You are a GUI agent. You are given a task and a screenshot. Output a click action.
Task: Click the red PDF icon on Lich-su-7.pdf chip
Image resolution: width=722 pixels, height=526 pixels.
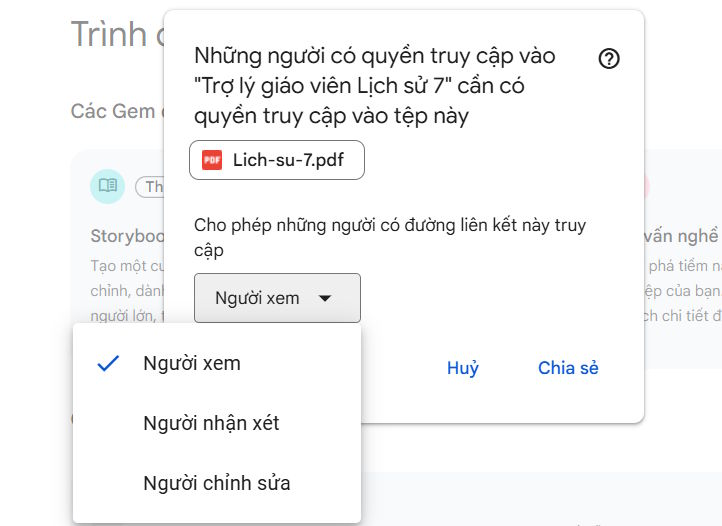[212, 160]
